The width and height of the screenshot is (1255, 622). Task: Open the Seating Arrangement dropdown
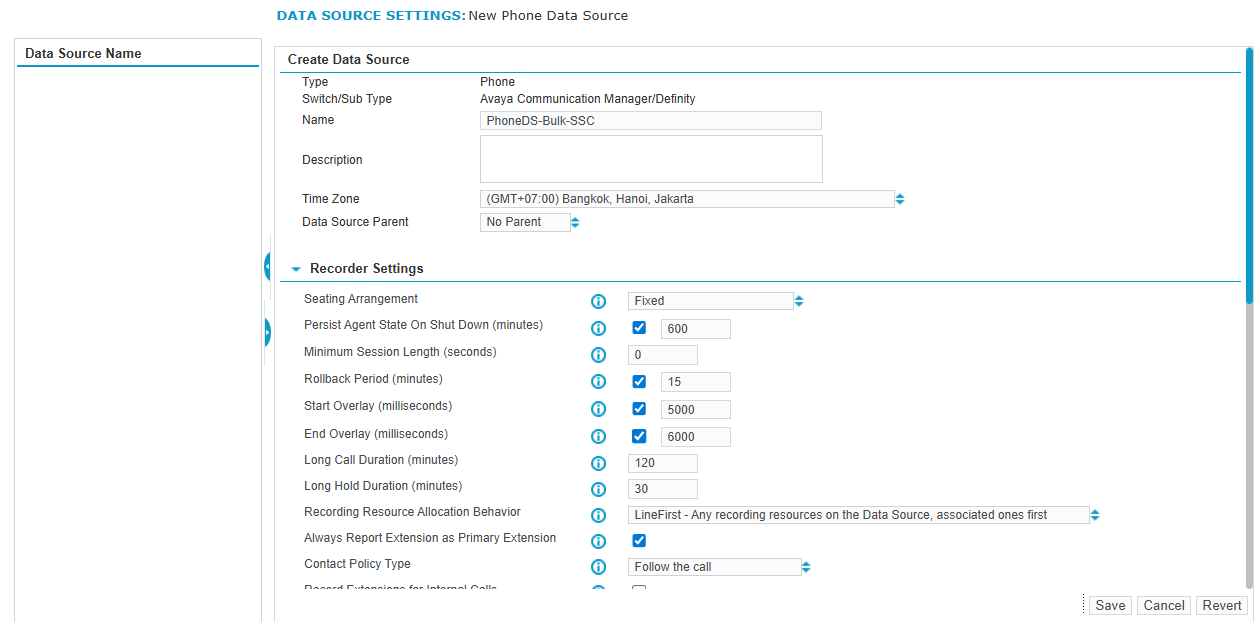tap(716, 301)
